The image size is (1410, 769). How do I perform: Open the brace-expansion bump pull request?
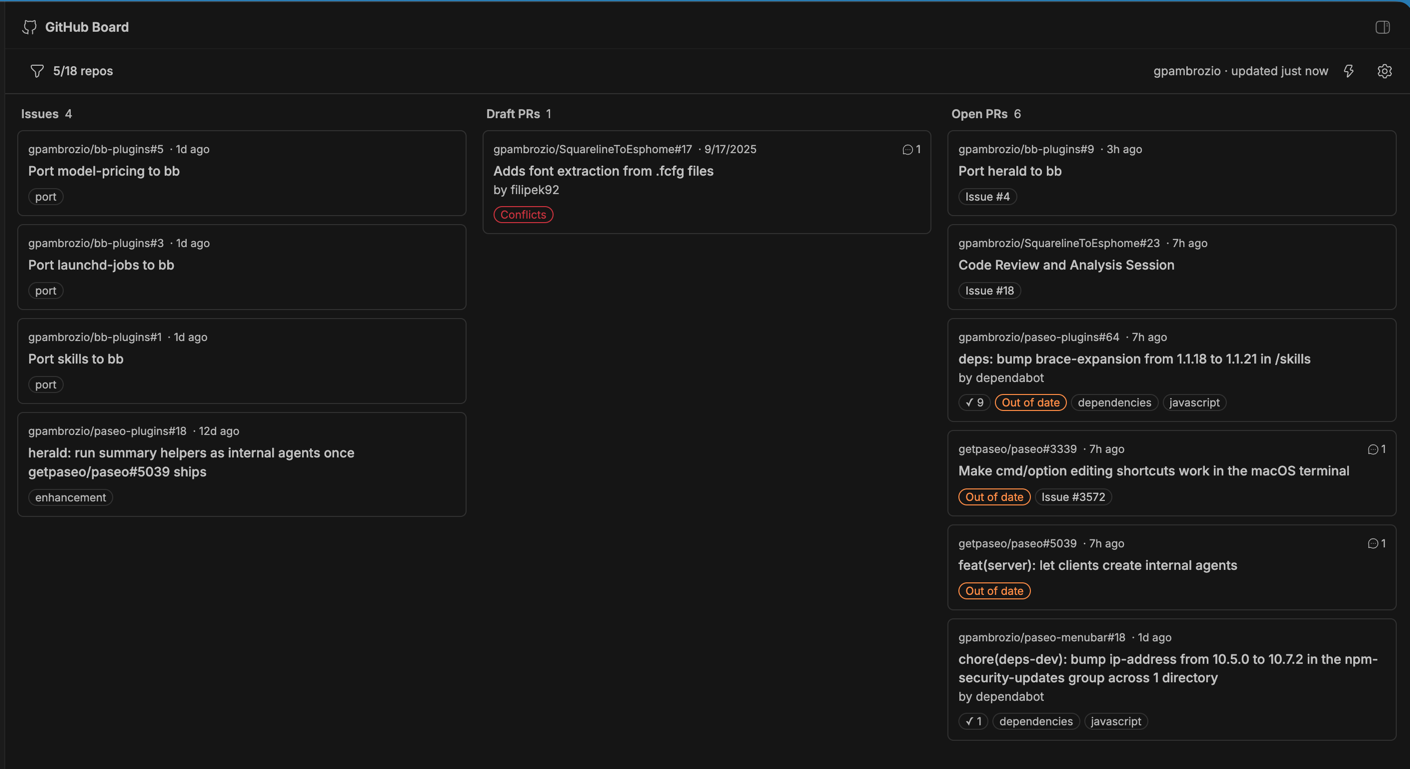tap(1134, 359)
